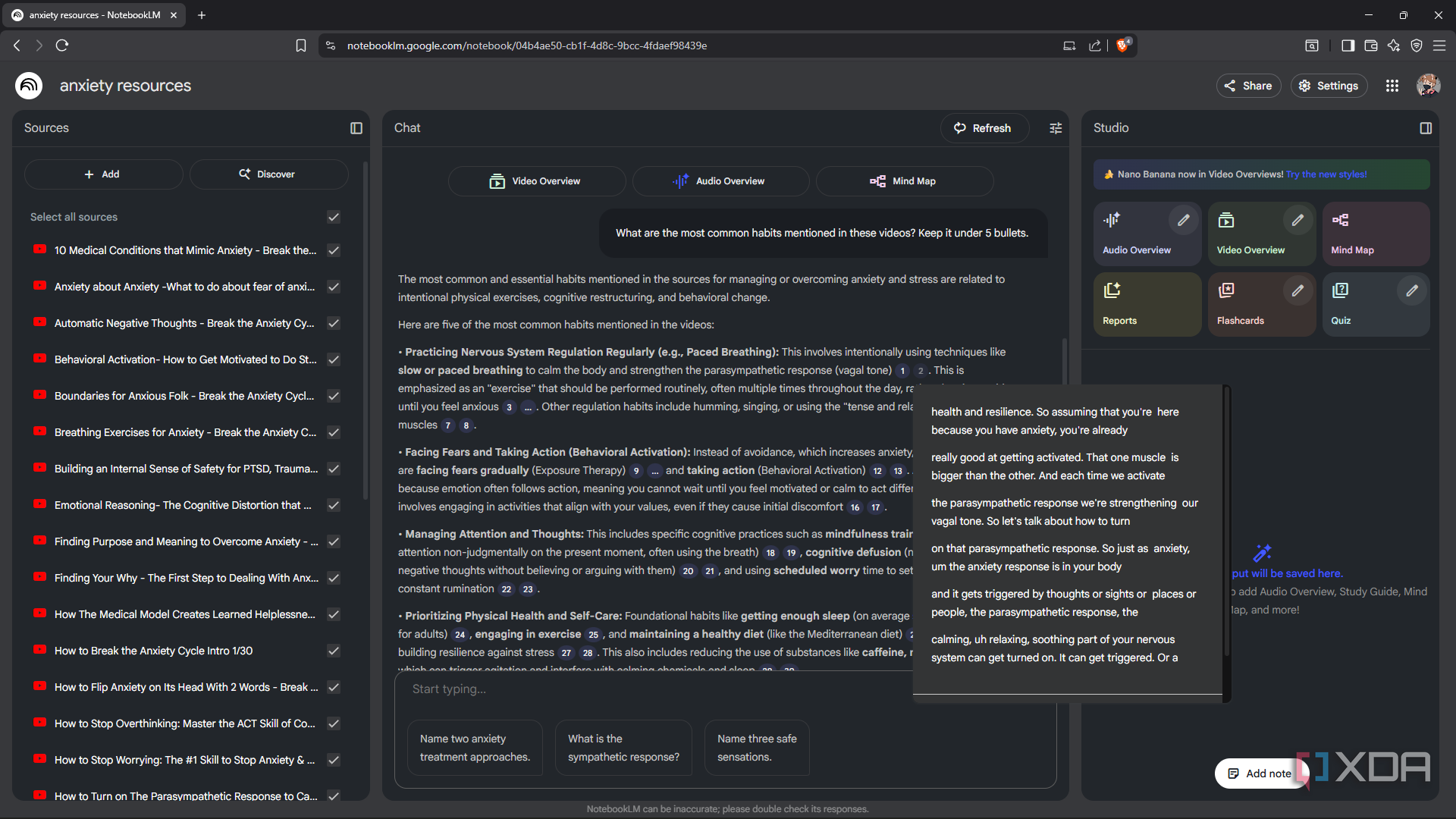Open new browser tab

[202, 15]
